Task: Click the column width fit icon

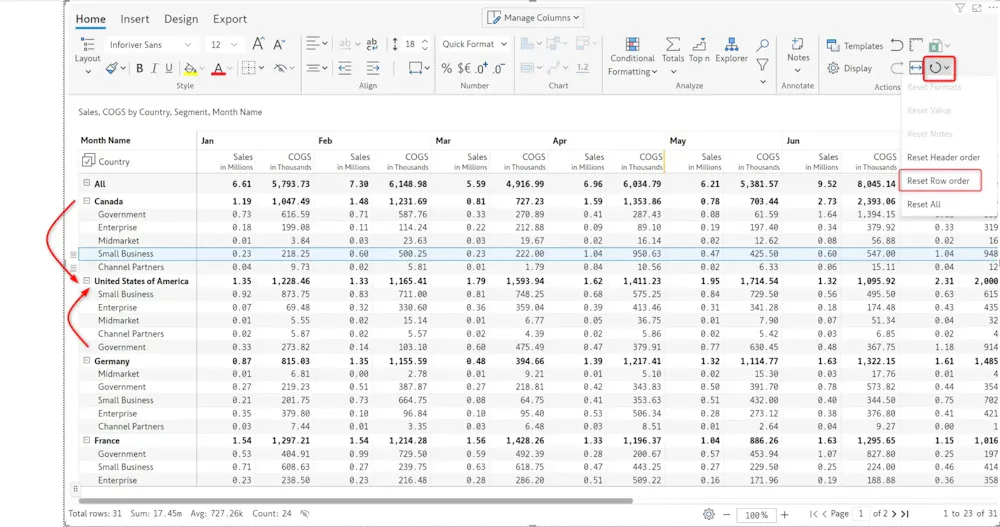Action: 415,68
